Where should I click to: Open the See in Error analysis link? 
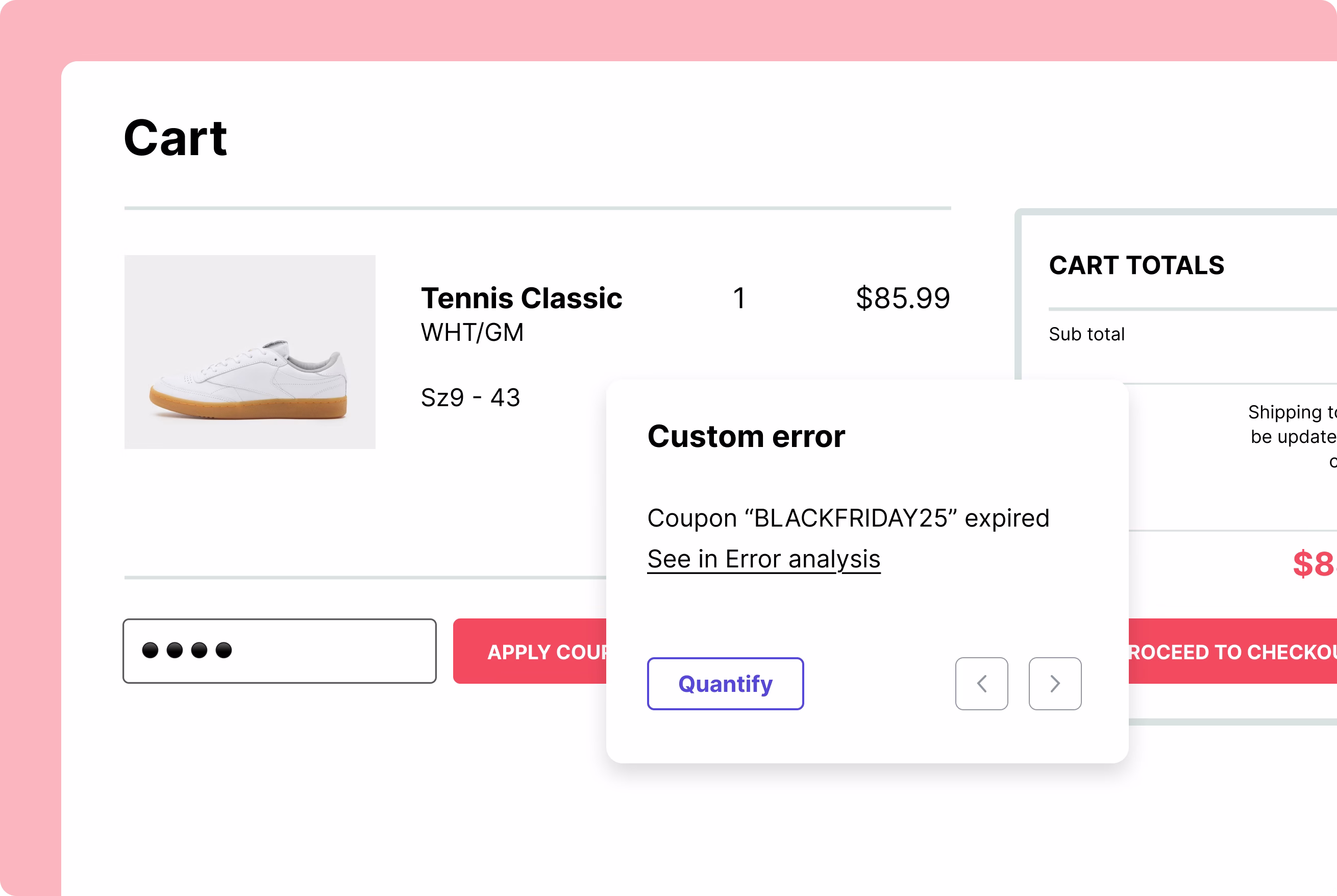click(763, 559)
